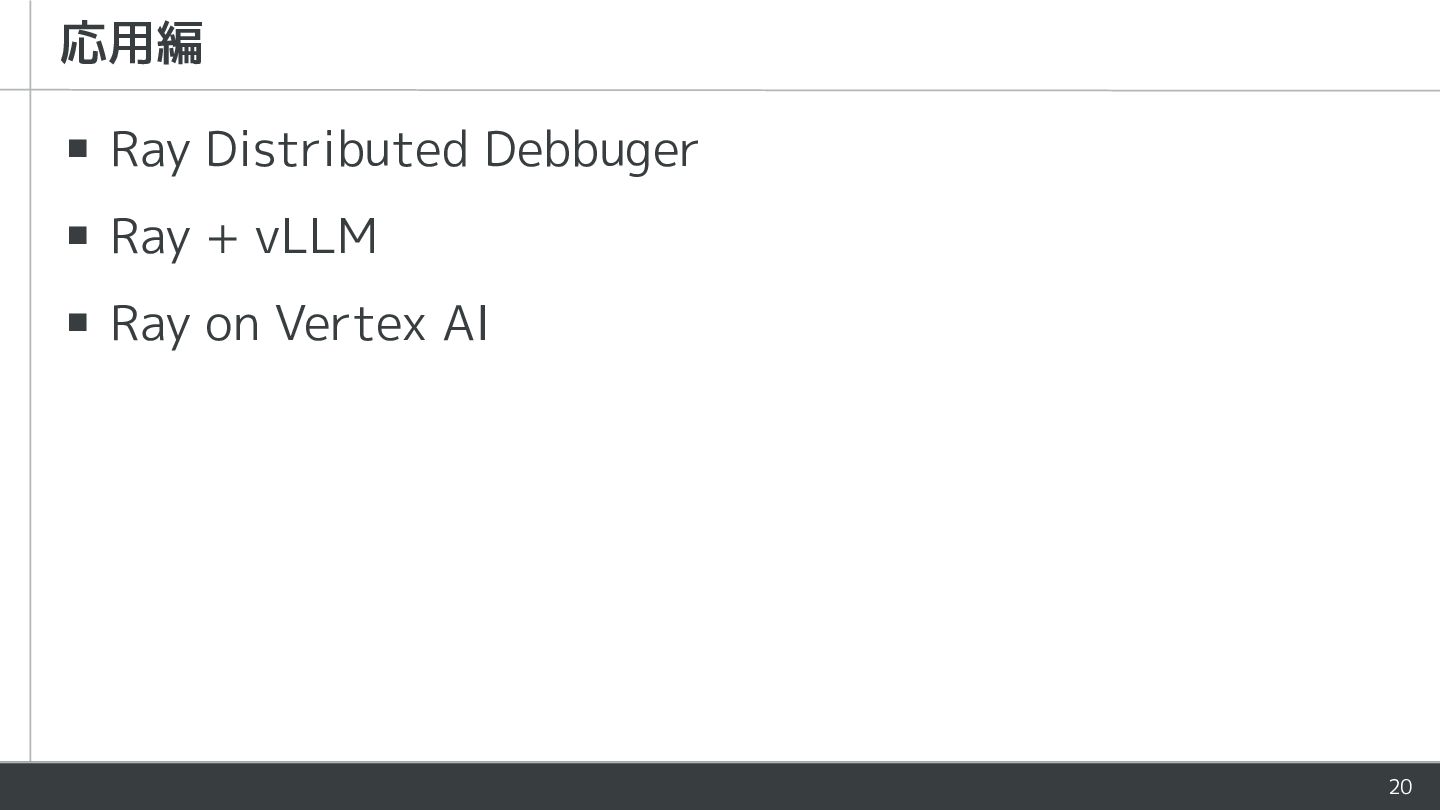The width and height of the screenshot is (1440, 810).
Task: Click the word Ray in second bullet
Action: pos(149,237)
